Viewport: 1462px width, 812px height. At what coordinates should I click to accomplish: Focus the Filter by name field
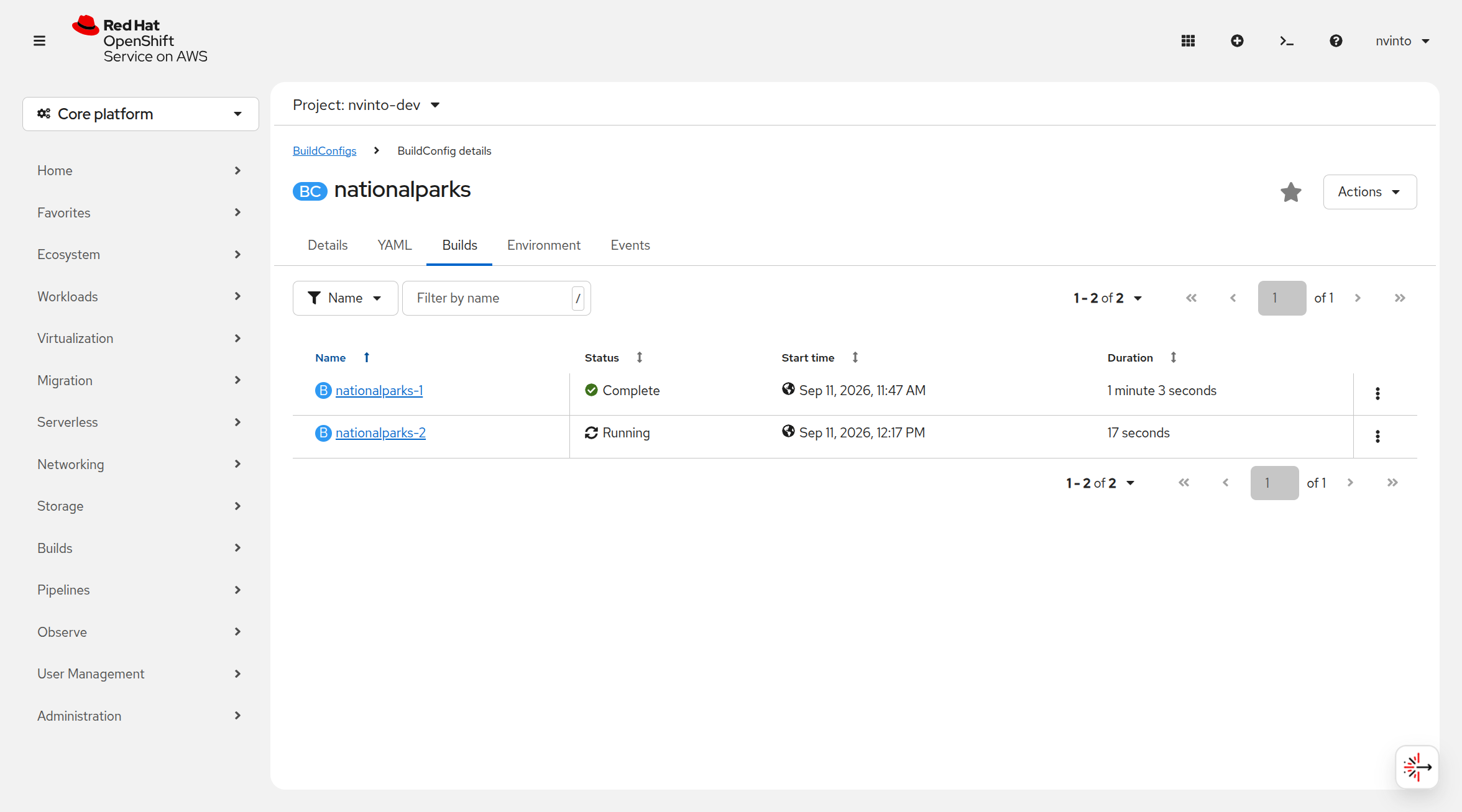496,298
